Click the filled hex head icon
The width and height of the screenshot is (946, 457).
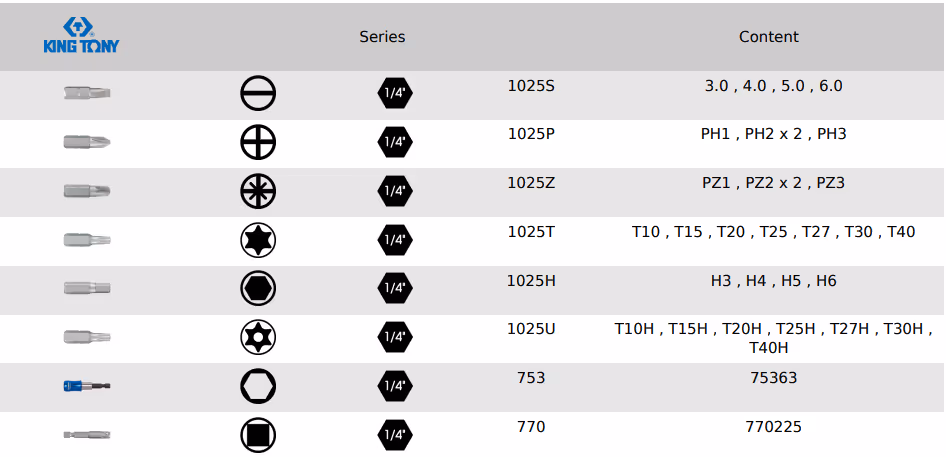(258, 288)
